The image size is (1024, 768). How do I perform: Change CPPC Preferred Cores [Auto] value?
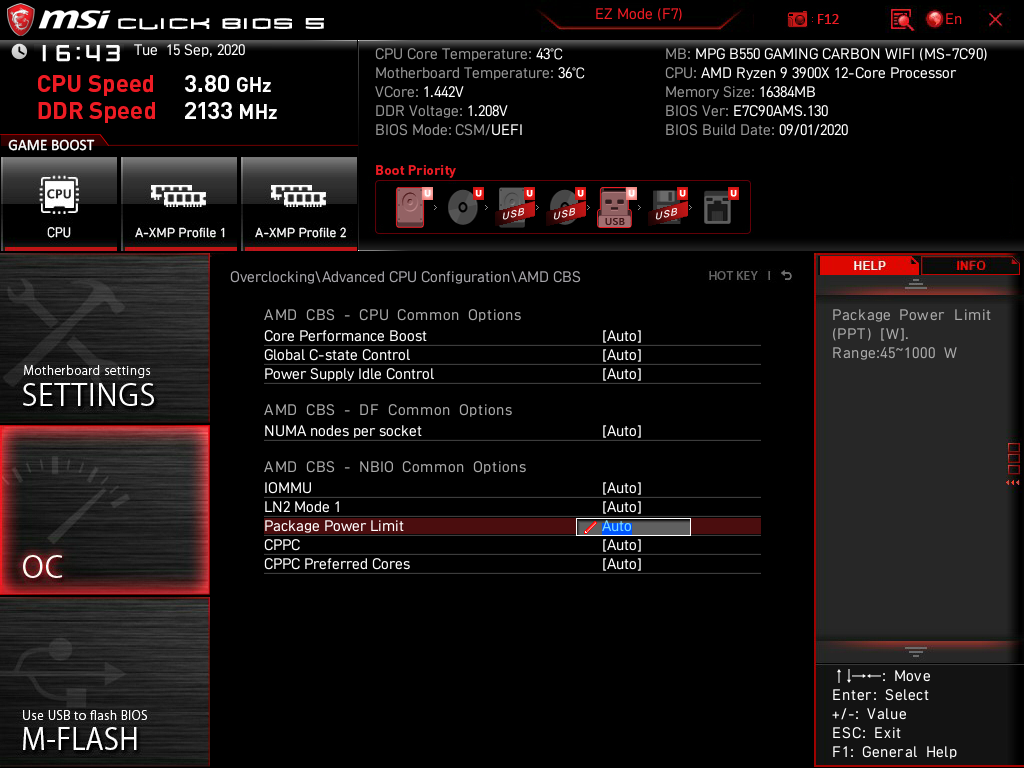click(x=622, y=564)
